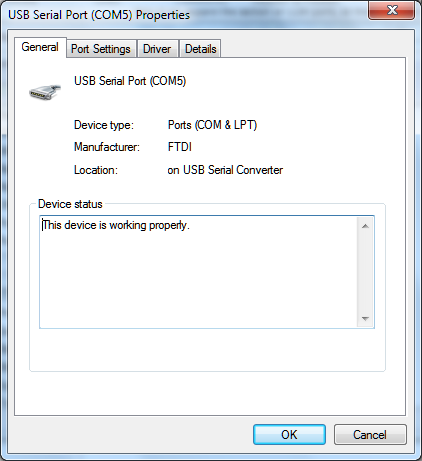Select the General tab
The image size is (422, 461).
pos(40,47)
